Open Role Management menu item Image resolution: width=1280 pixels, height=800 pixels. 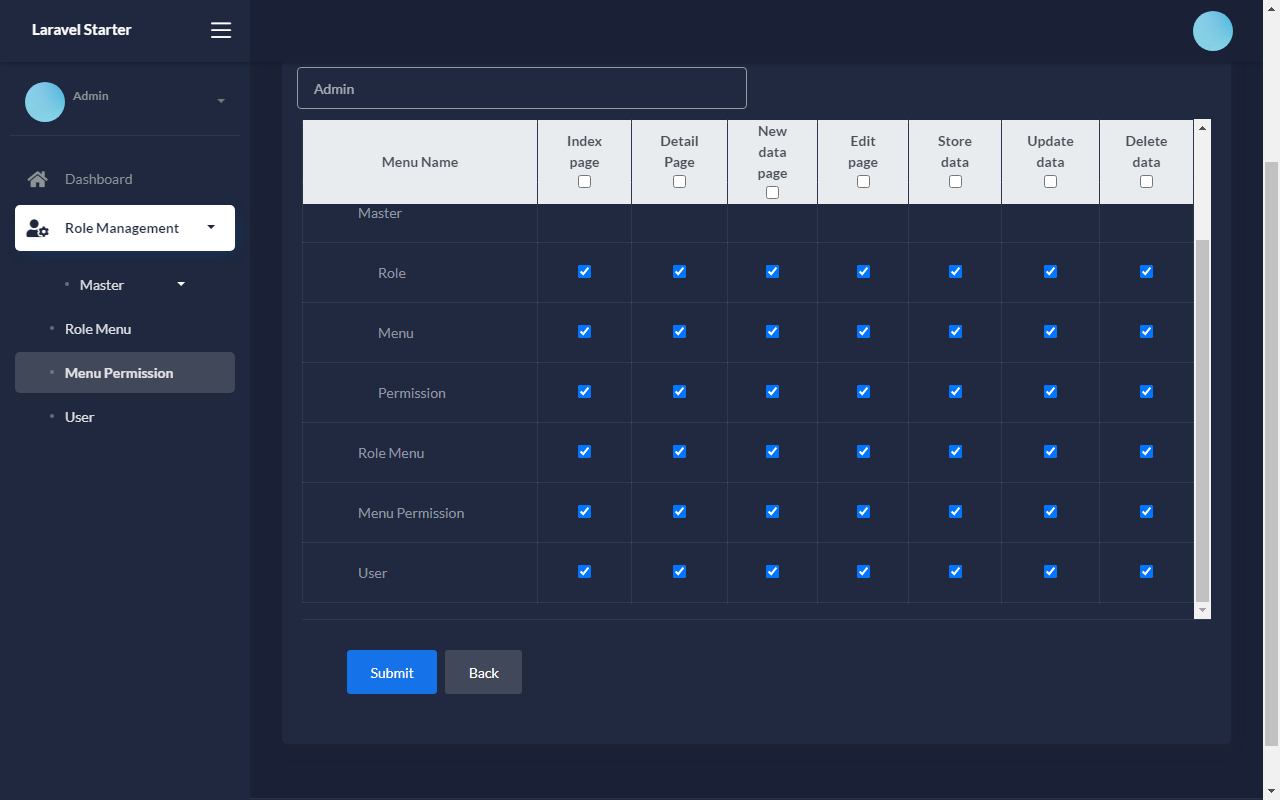125,228
